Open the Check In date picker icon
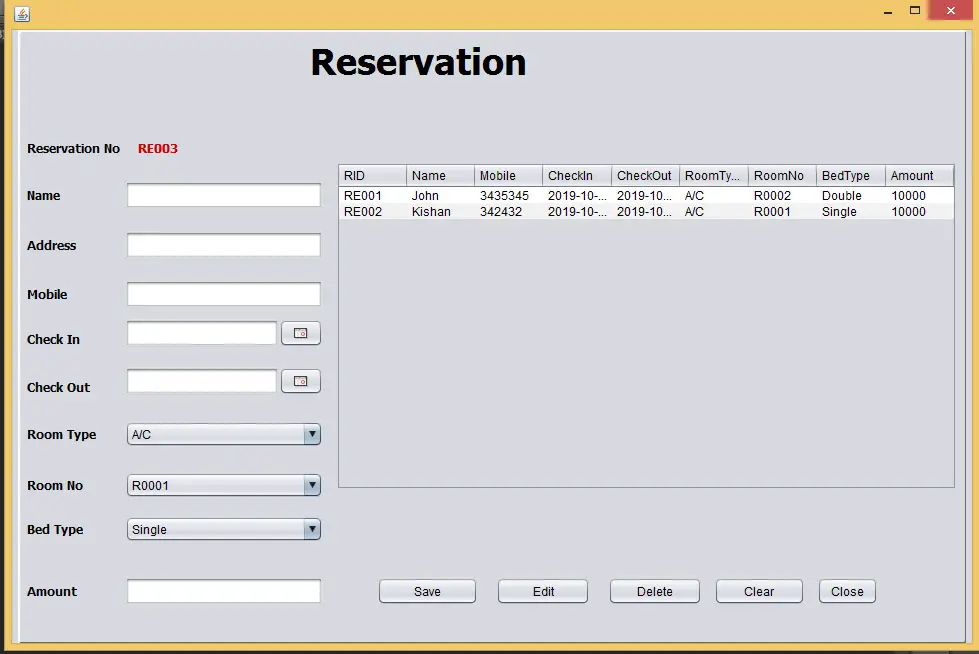The width and height of the screenshot is (979, 654). [x=301, y=332]
